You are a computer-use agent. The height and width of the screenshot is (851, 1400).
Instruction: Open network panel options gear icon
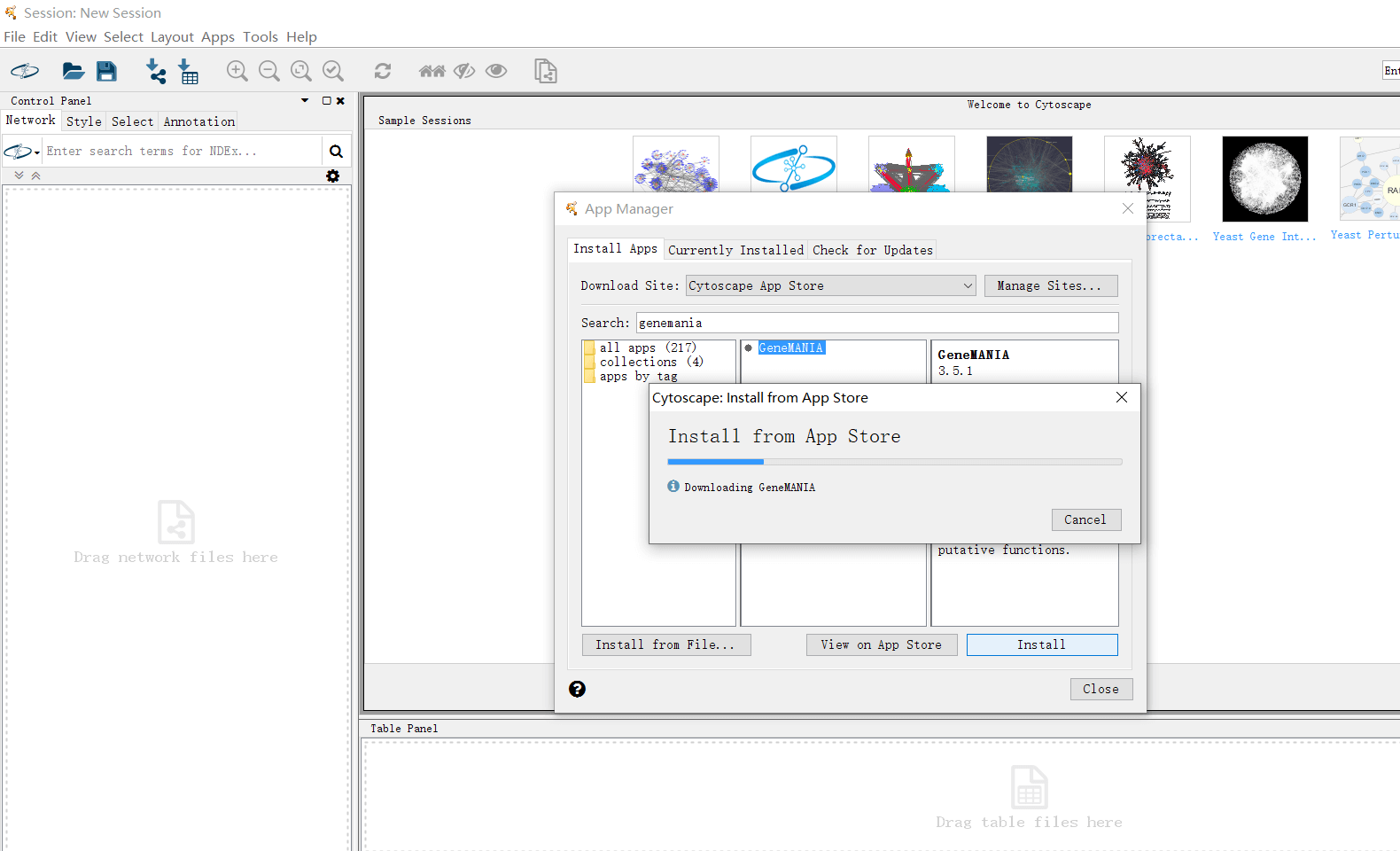pyautogui.click(x=333, y=176)
